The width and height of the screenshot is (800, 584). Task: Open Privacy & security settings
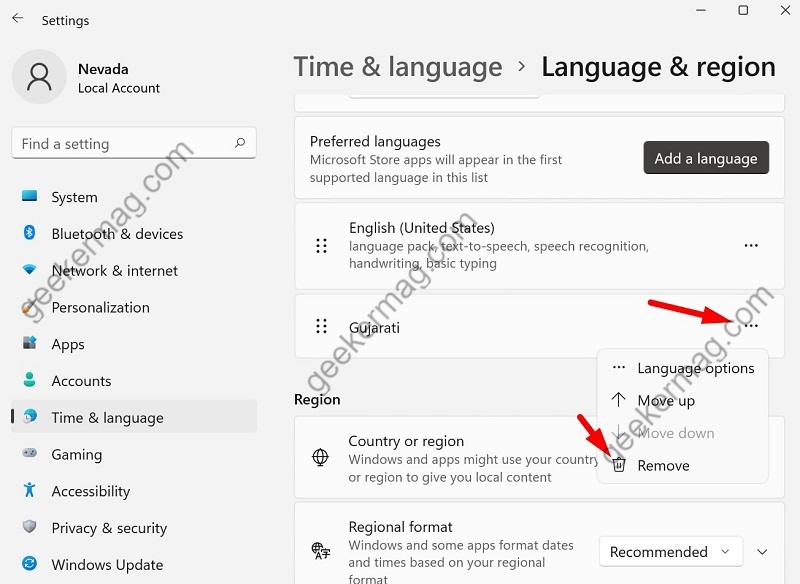click(134, 527)
